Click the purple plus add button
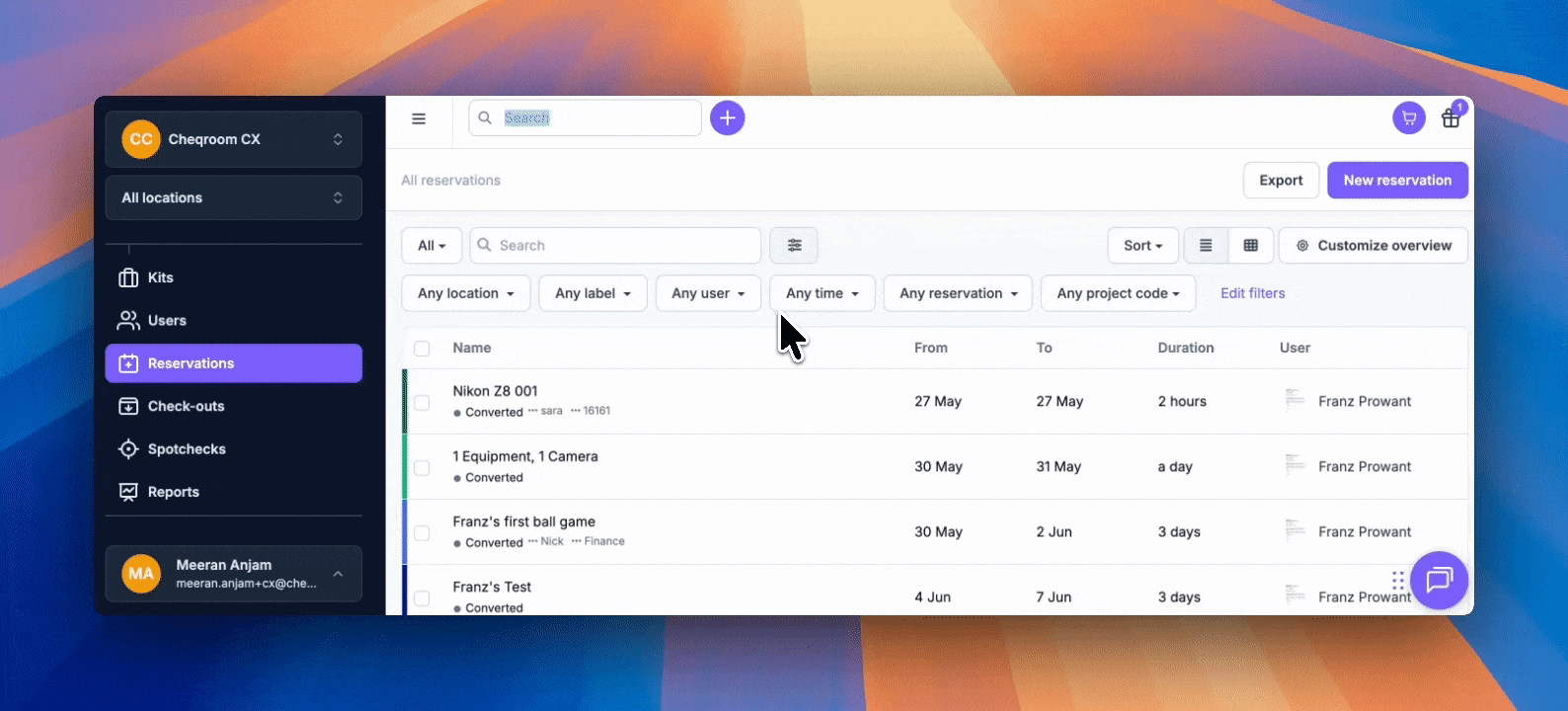The width and height of the screenshot is (1568, 711). [727, 118]
